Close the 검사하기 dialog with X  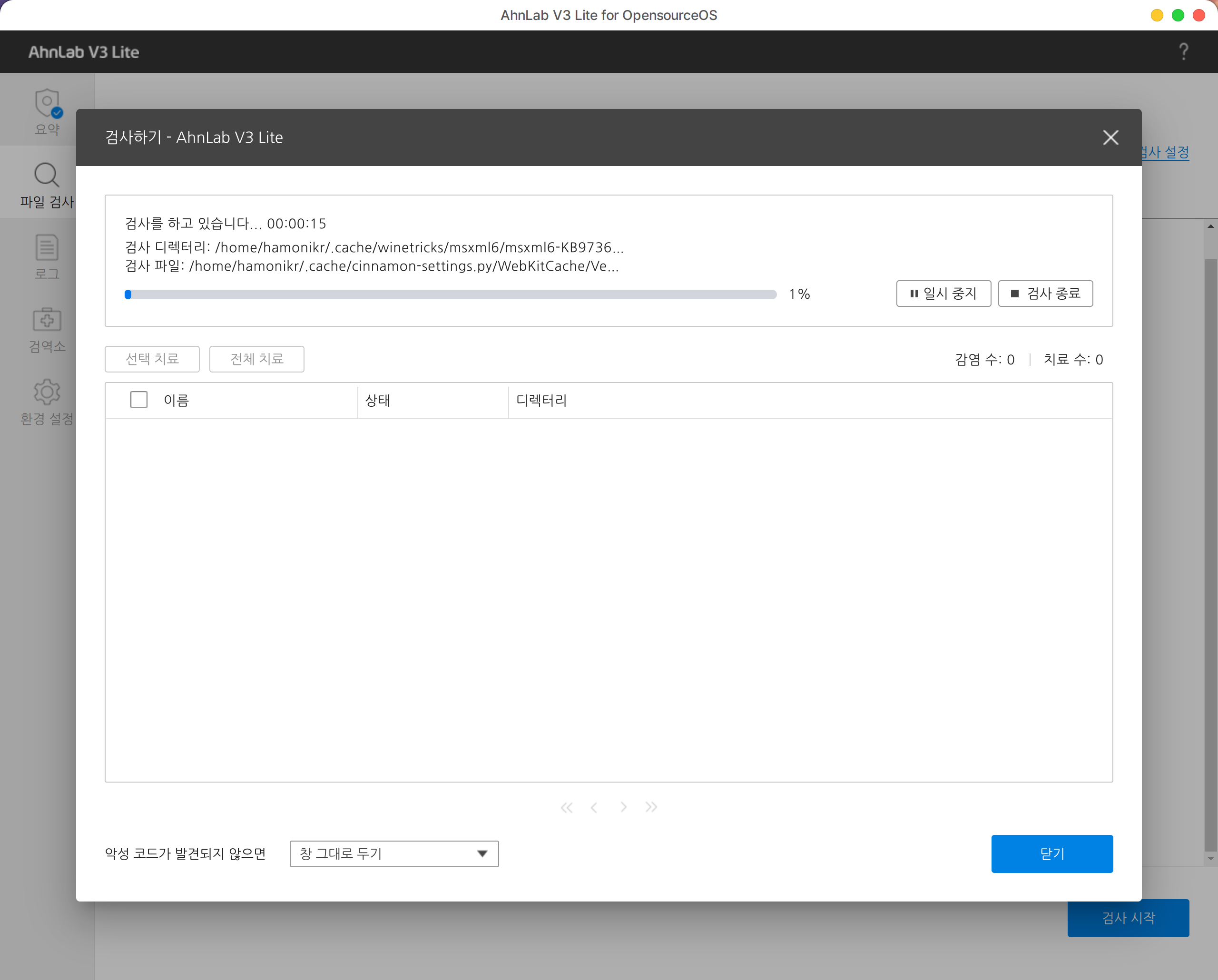click(x=1110, y=137)
